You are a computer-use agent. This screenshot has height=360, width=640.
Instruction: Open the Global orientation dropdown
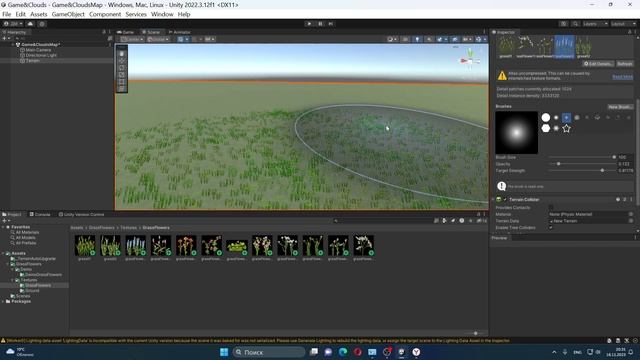(158, 39)
